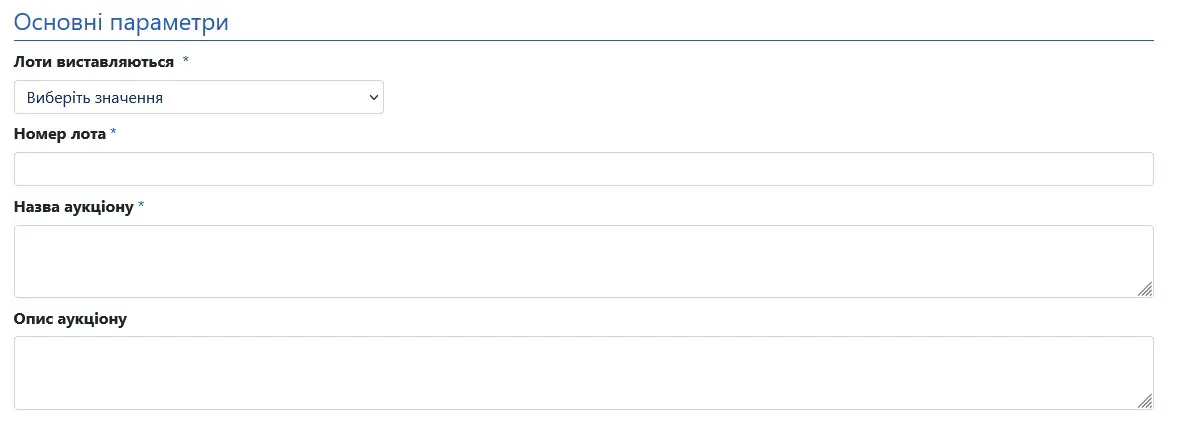Click inside the 'Назва аукціону' text area
1179x431 pixels.
[x=583, y=261]
